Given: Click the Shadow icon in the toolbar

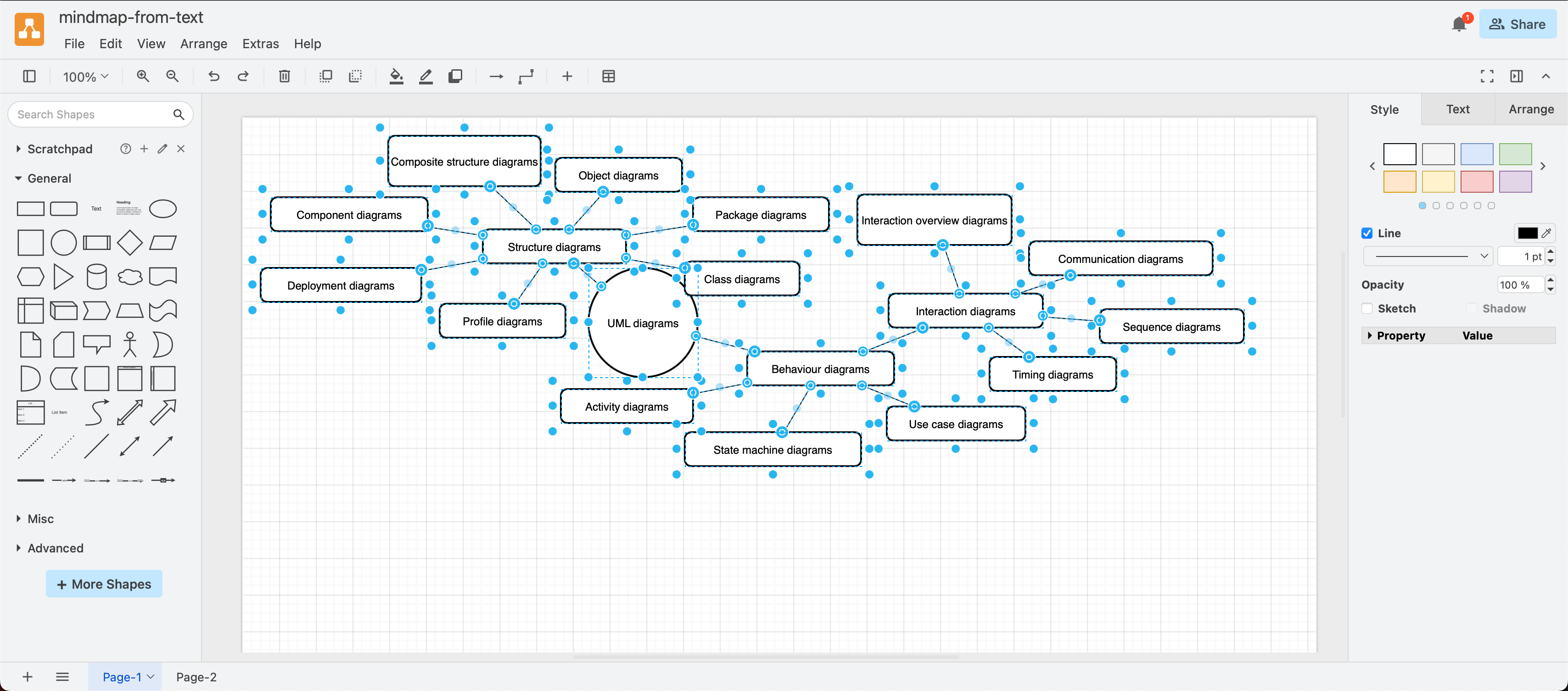Looking at the screenshot, I should click(x=455, y=76).
